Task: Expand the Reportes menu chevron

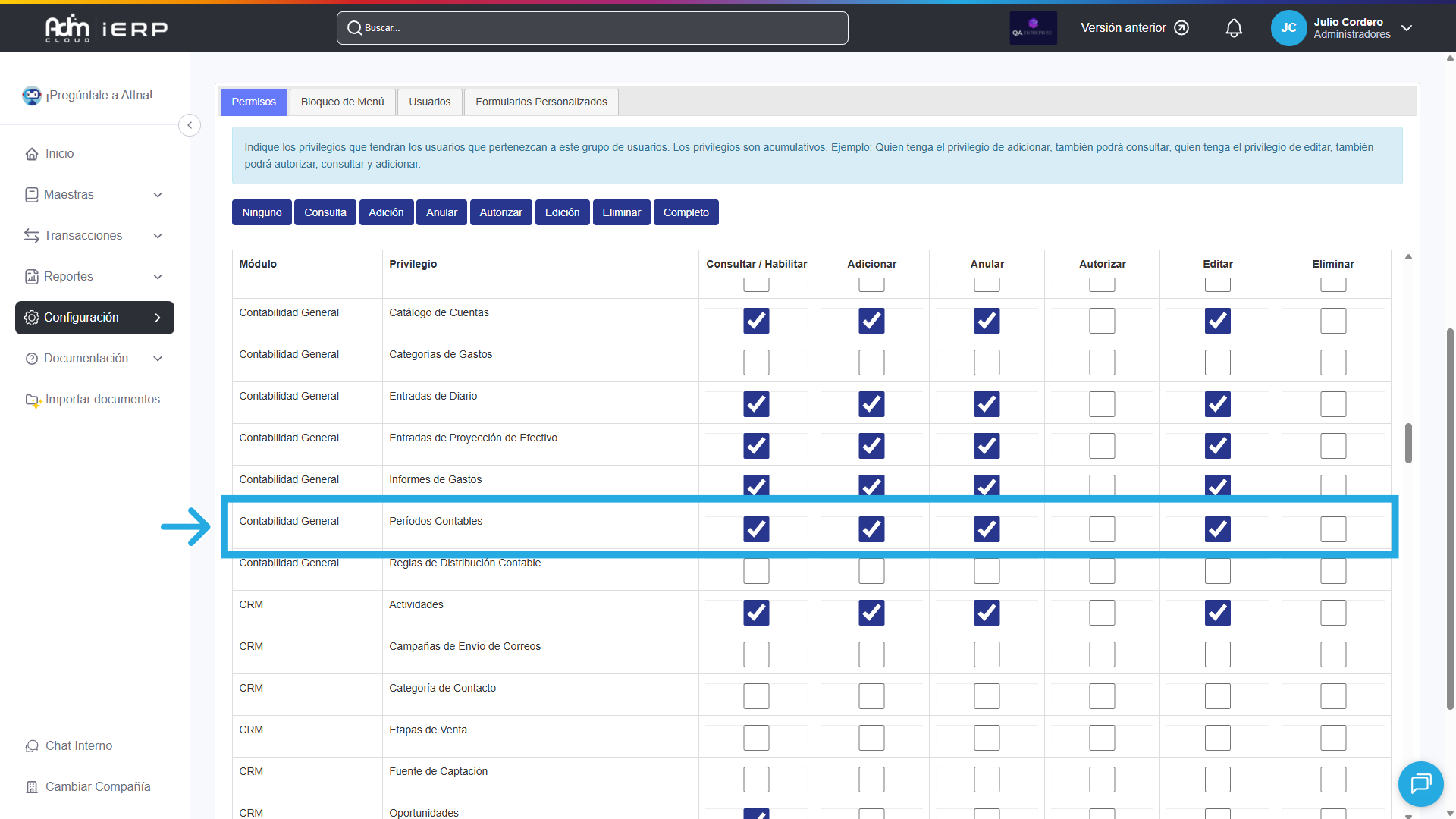Action: (x=158, y=277)
